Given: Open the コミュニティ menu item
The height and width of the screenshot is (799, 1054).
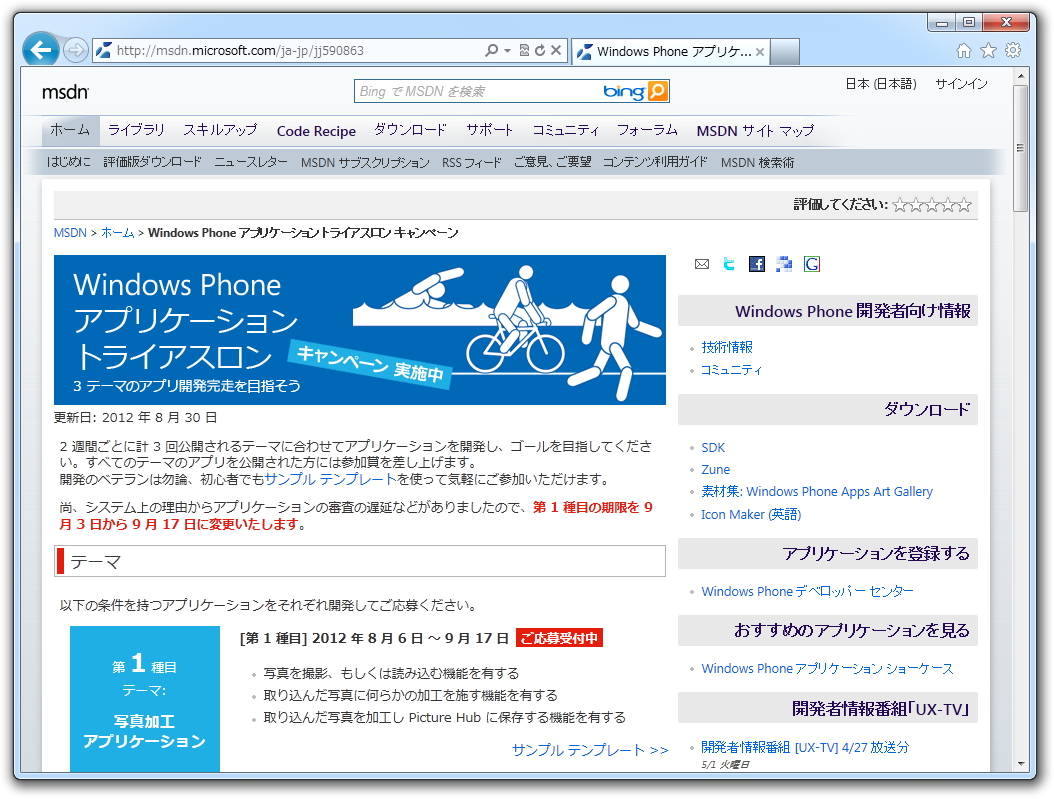Looking at the screenshot, I should (x=565, y=130).
